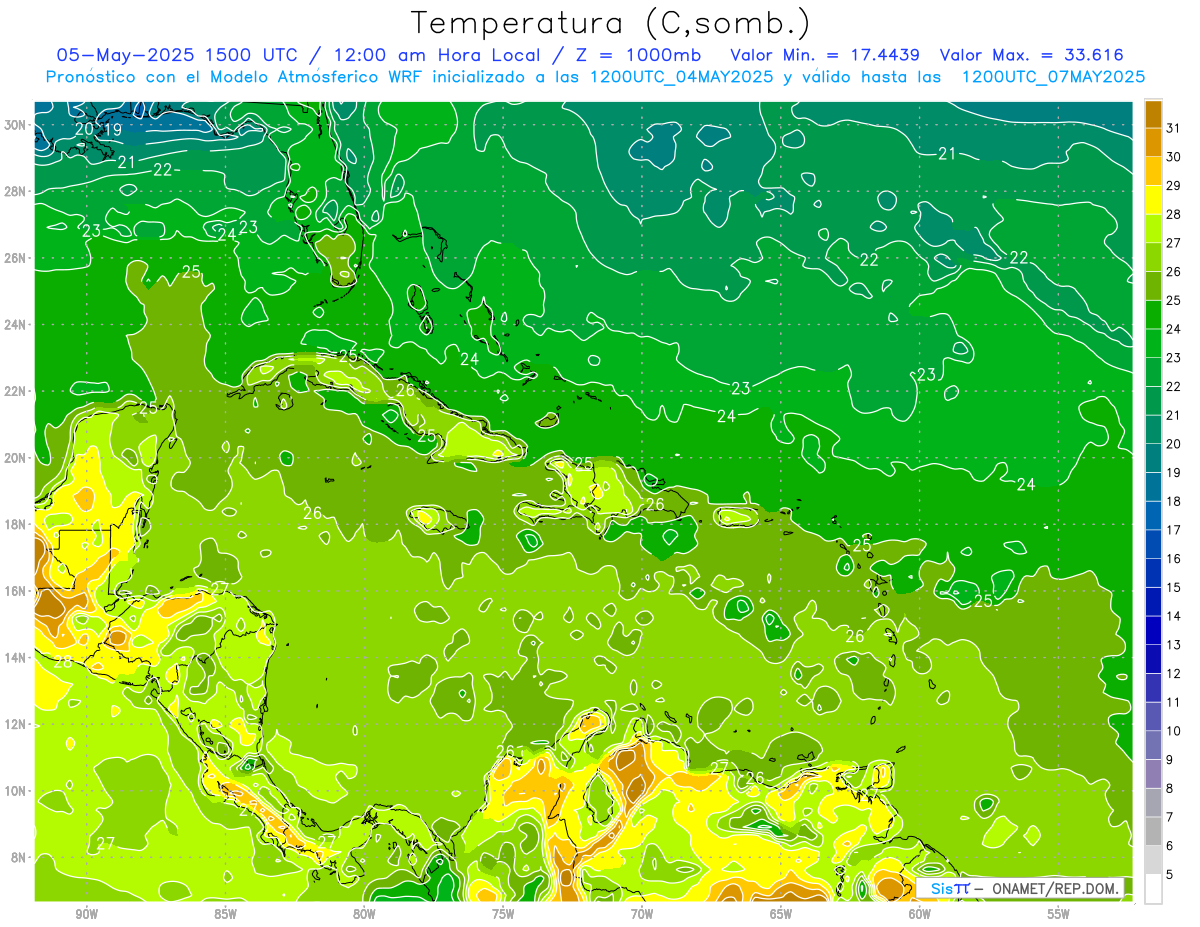Select the 1200UTC_07MAY2025 valid-until time
This screenshot has width=1200, height=927.
(x=1053, y=77)
